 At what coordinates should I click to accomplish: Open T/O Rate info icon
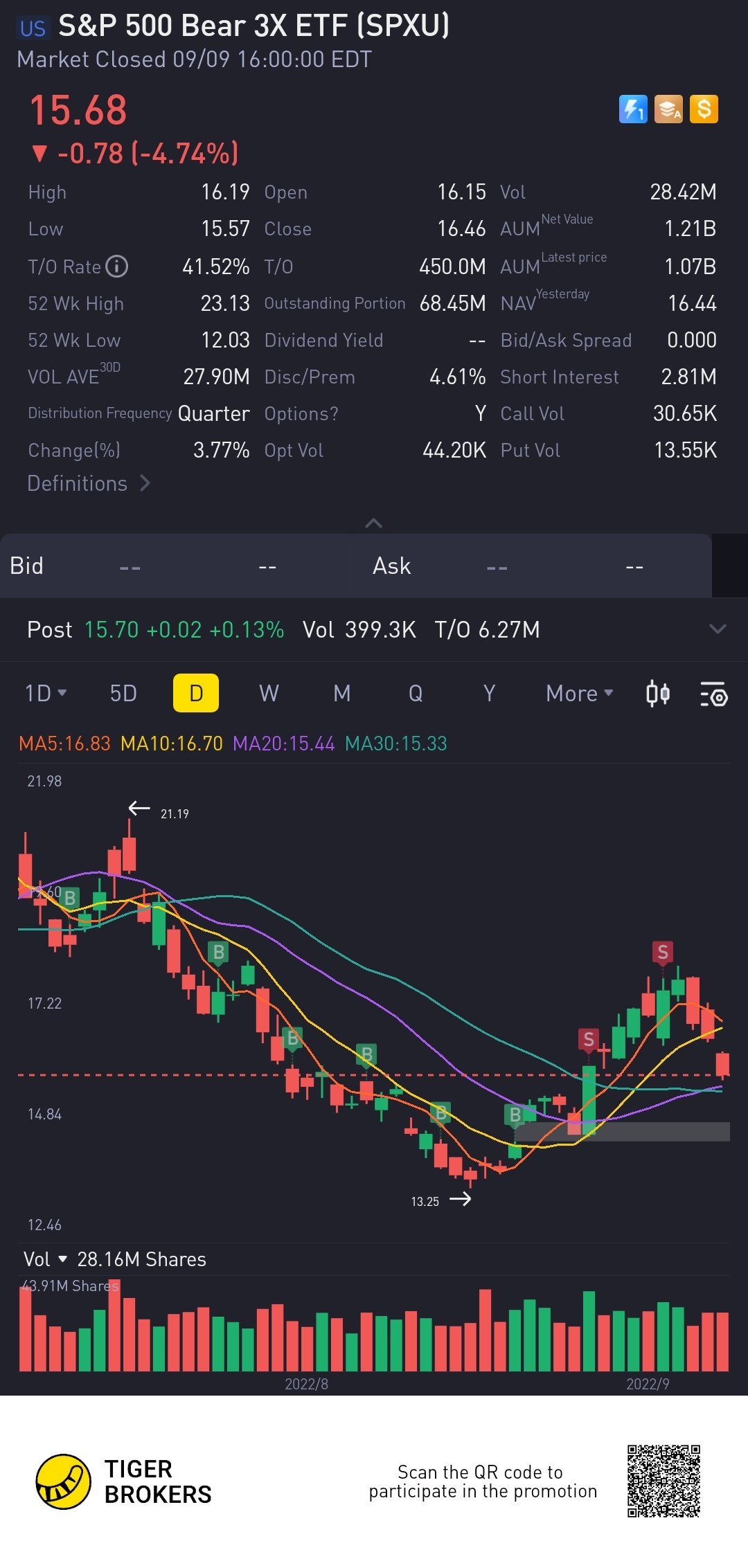coord(116,266)
